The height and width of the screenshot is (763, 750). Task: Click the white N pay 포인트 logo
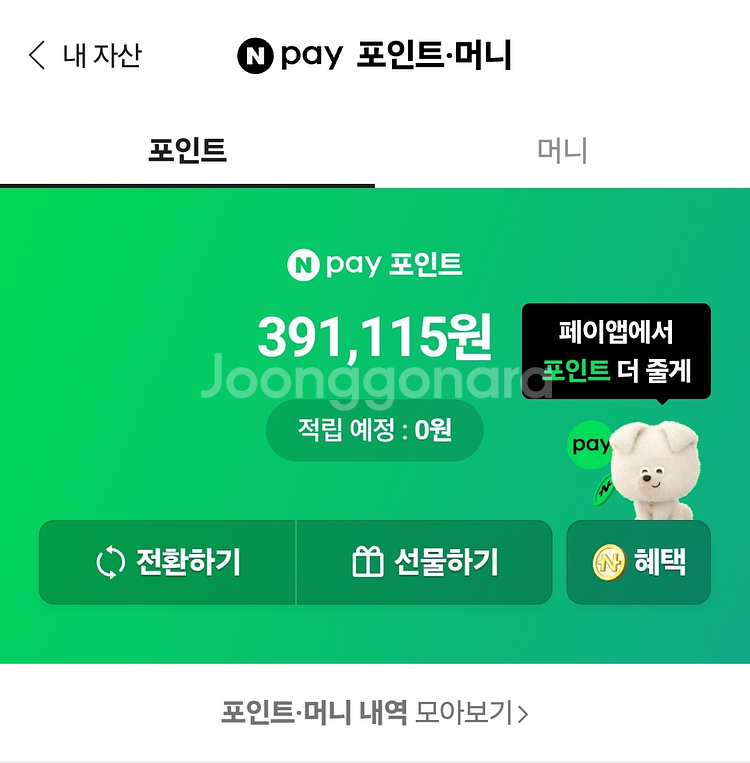(374, 265)
